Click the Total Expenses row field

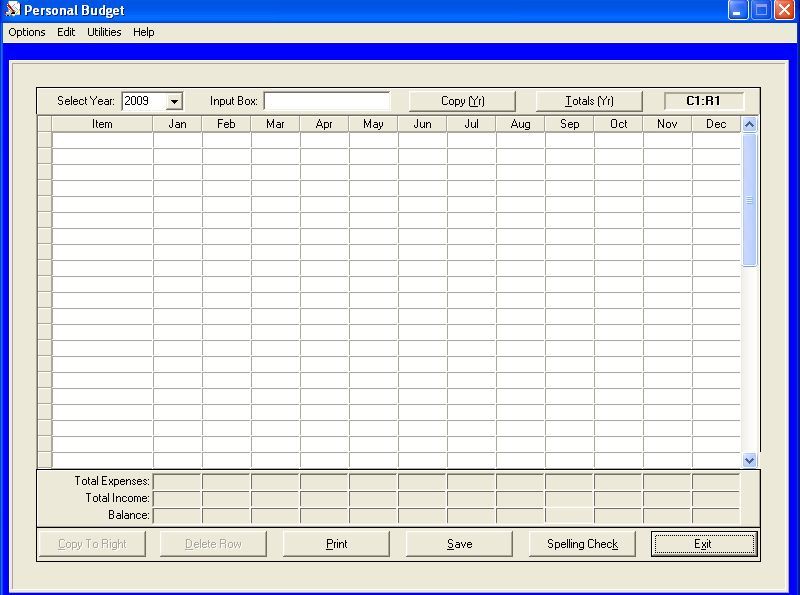(178, 481)
